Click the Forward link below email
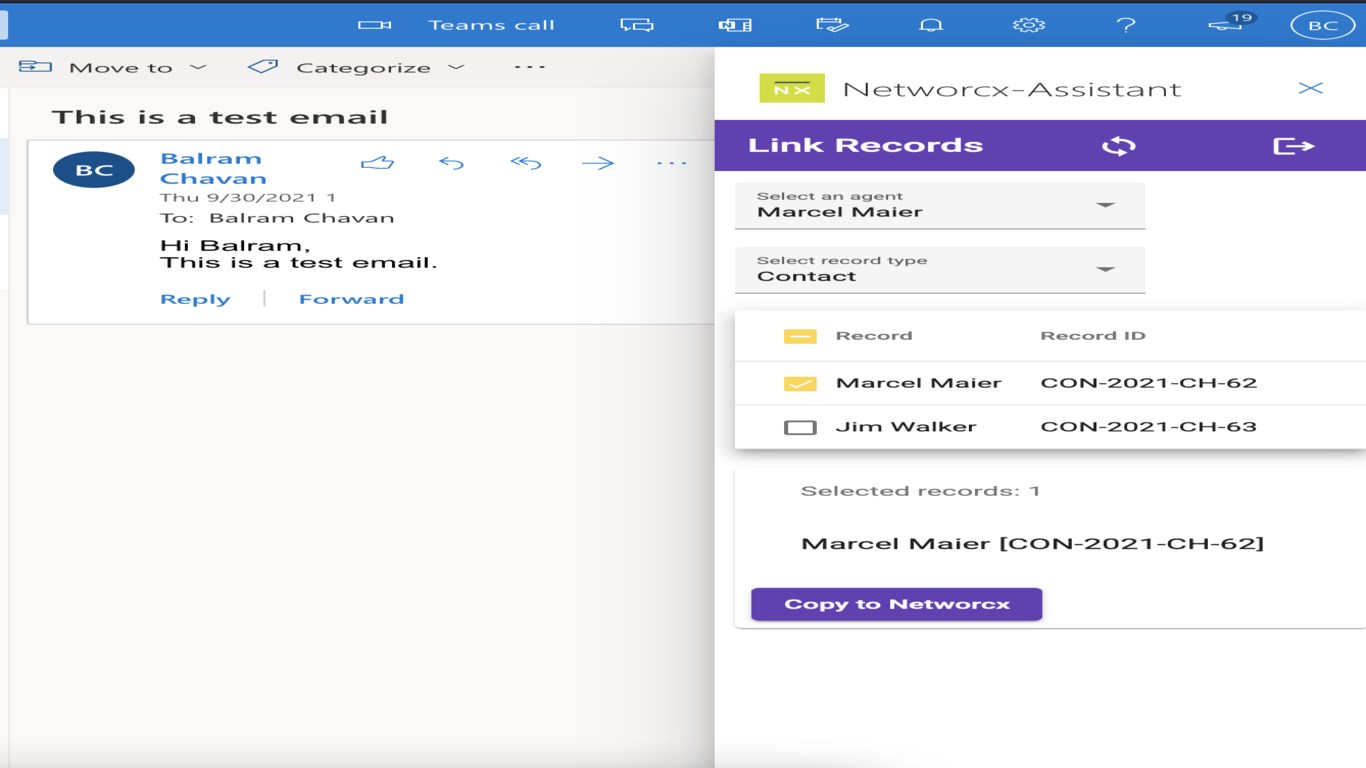The width and height of the screenshot is (1366, 768). (351, 299)
